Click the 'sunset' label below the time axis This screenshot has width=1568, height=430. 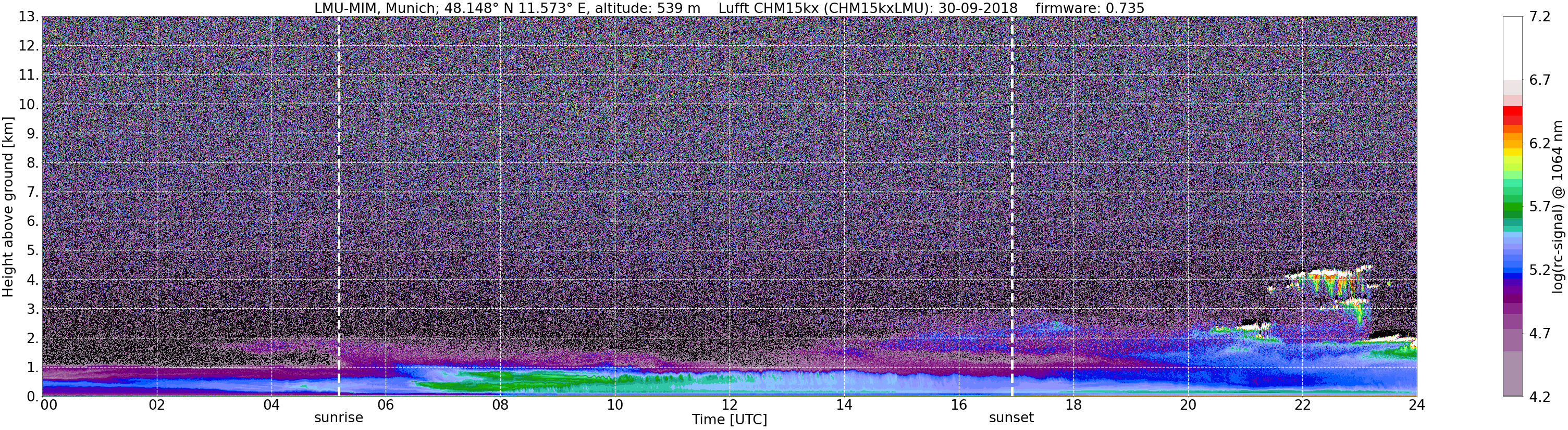(x=1011, y=418)
